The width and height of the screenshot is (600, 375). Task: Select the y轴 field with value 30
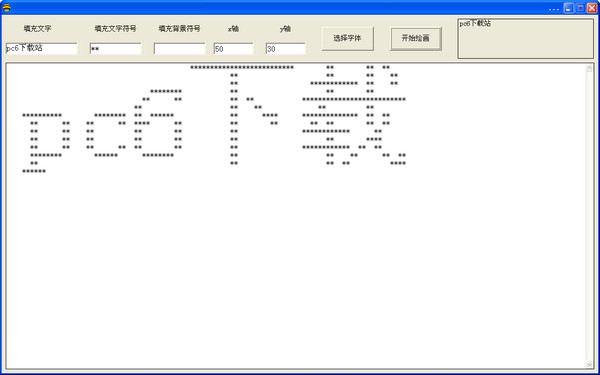coord(286,49)
